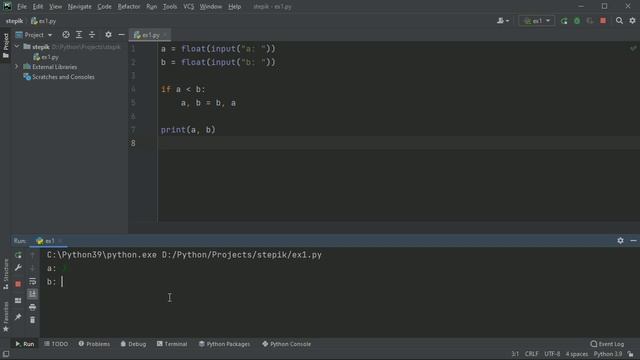Open the user account icon menu
This screenshot has height=360, width=640.
(503, 21)
